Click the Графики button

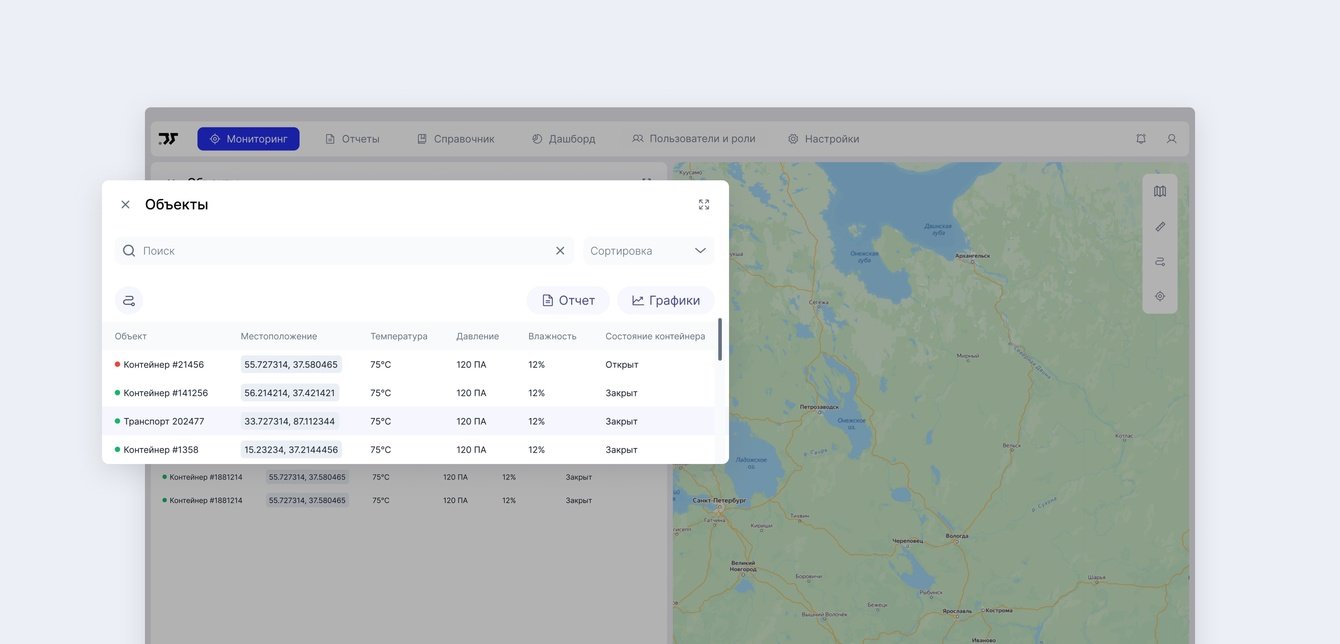tap(665, 300)
